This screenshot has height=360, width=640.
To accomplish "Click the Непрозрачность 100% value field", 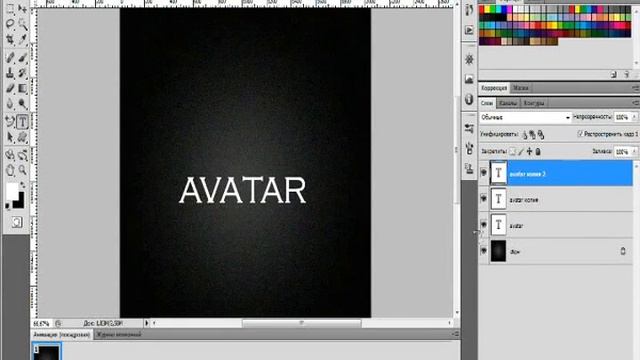I will pyautogui.click(x=622, y=117).
